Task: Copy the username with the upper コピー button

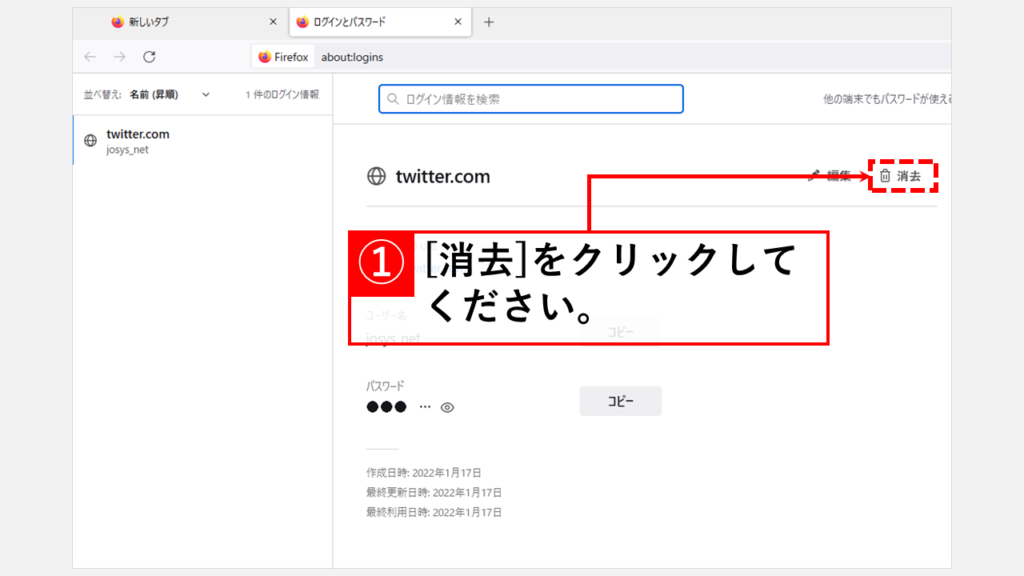Action: point(620,332)
